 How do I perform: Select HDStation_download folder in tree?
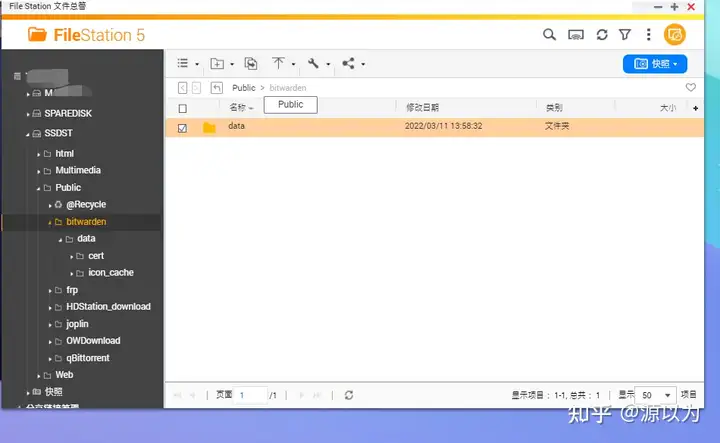(108, 307)
